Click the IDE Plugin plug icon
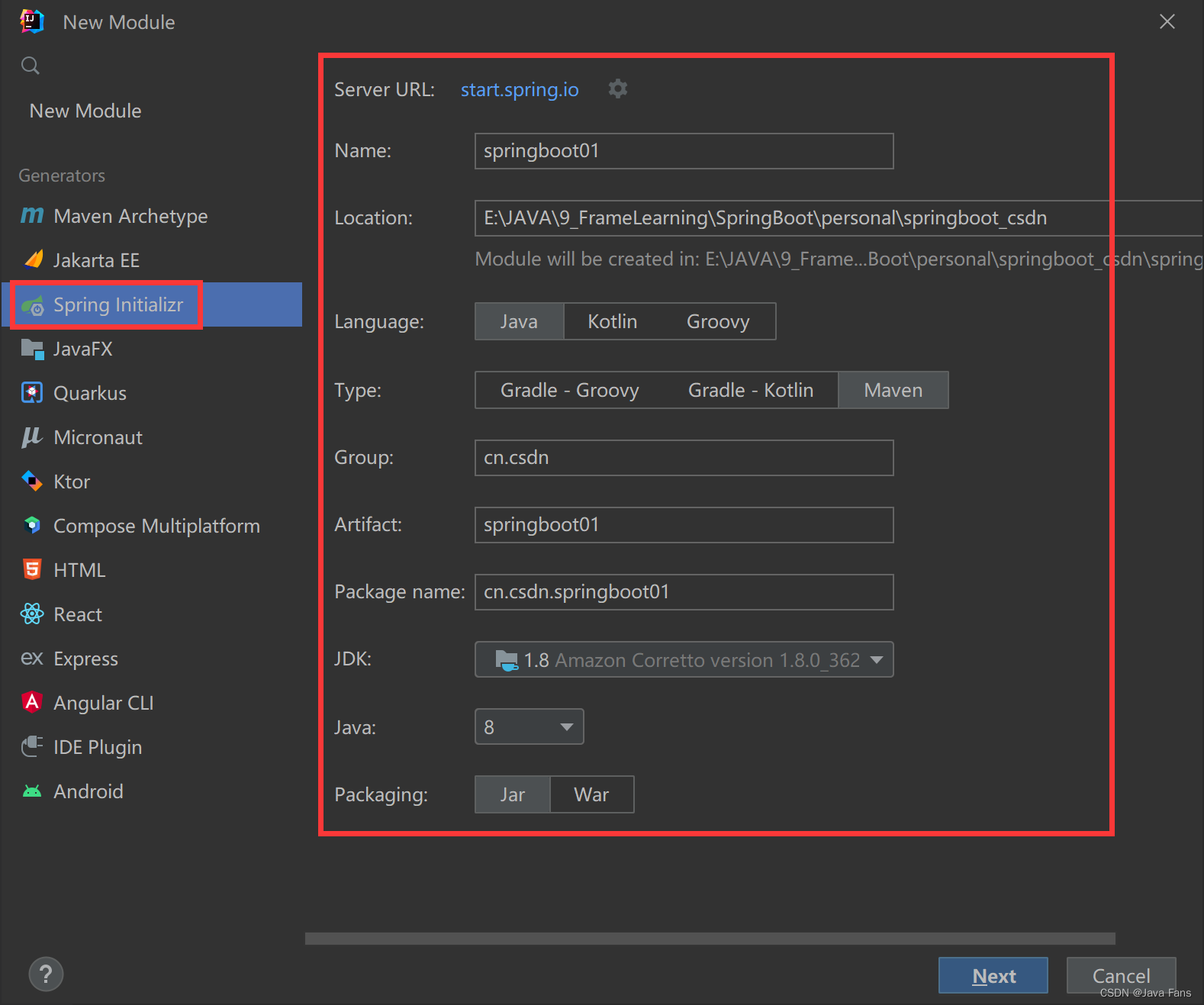The image size is (1204, 1005). tap(32, 746)
